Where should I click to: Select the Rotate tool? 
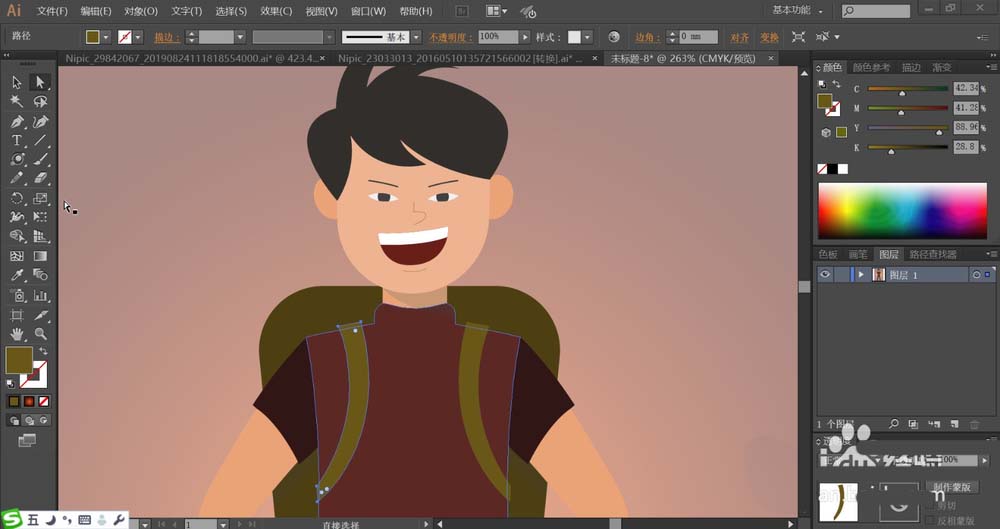(x=17, y=198)
